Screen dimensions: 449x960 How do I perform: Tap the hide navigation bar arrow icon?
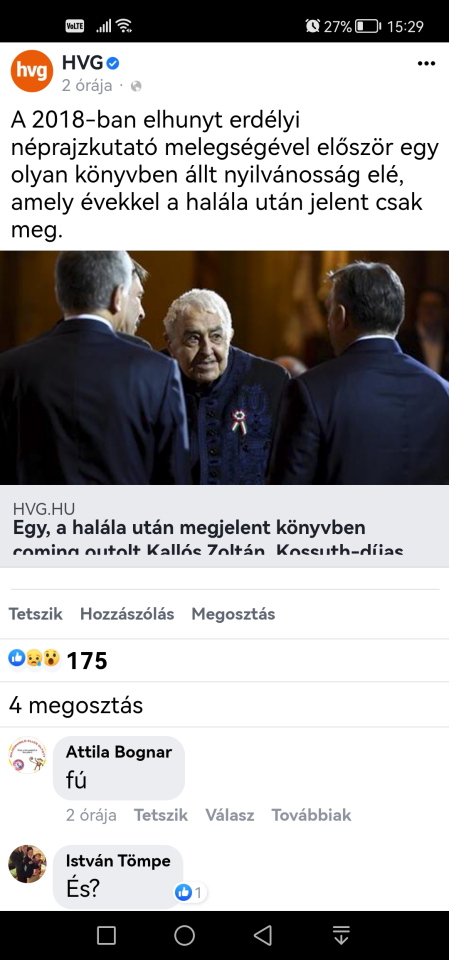pos(341,935)
